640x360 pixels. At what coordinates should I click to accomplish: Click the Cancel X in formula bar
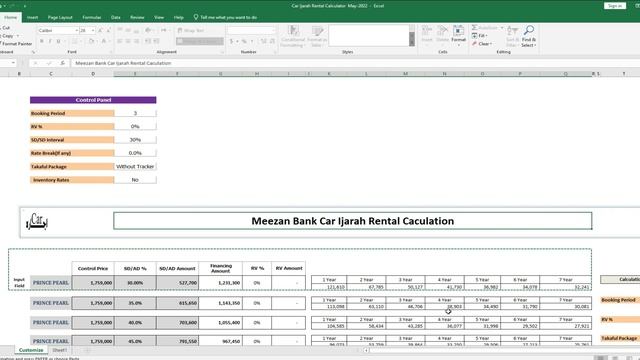tap(36, 63)
